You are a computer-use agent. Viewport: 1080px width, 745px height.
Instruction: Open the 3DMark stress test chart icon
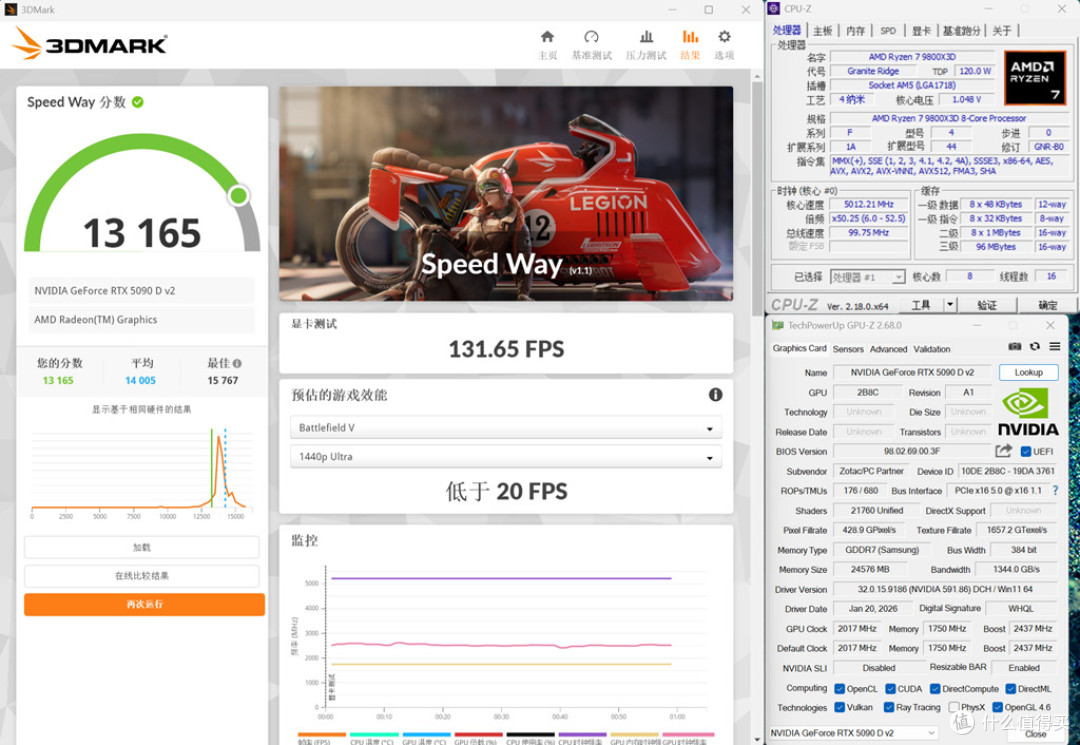click(x=646, y=36)
